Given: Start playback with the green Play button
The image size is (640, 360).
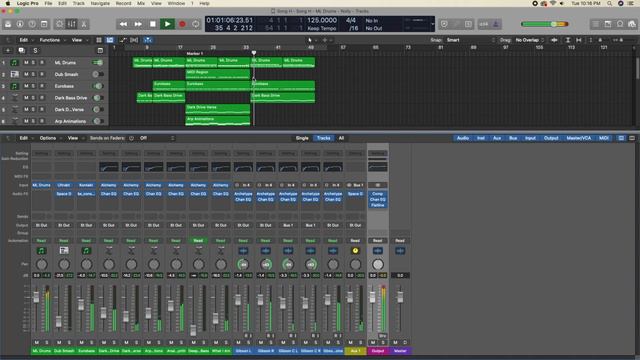Looking at the screenshot, I should point(167,24).
